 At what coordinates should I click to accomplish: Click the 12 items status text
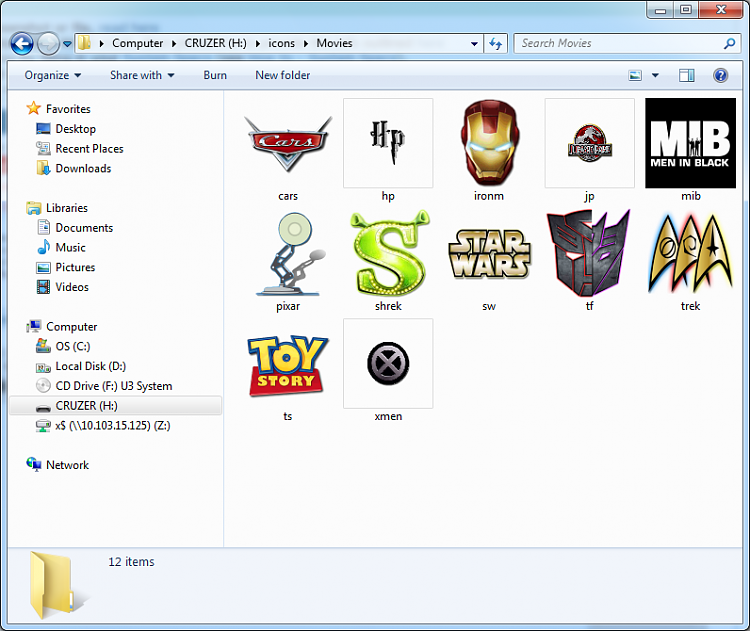[x=131, y=562]
